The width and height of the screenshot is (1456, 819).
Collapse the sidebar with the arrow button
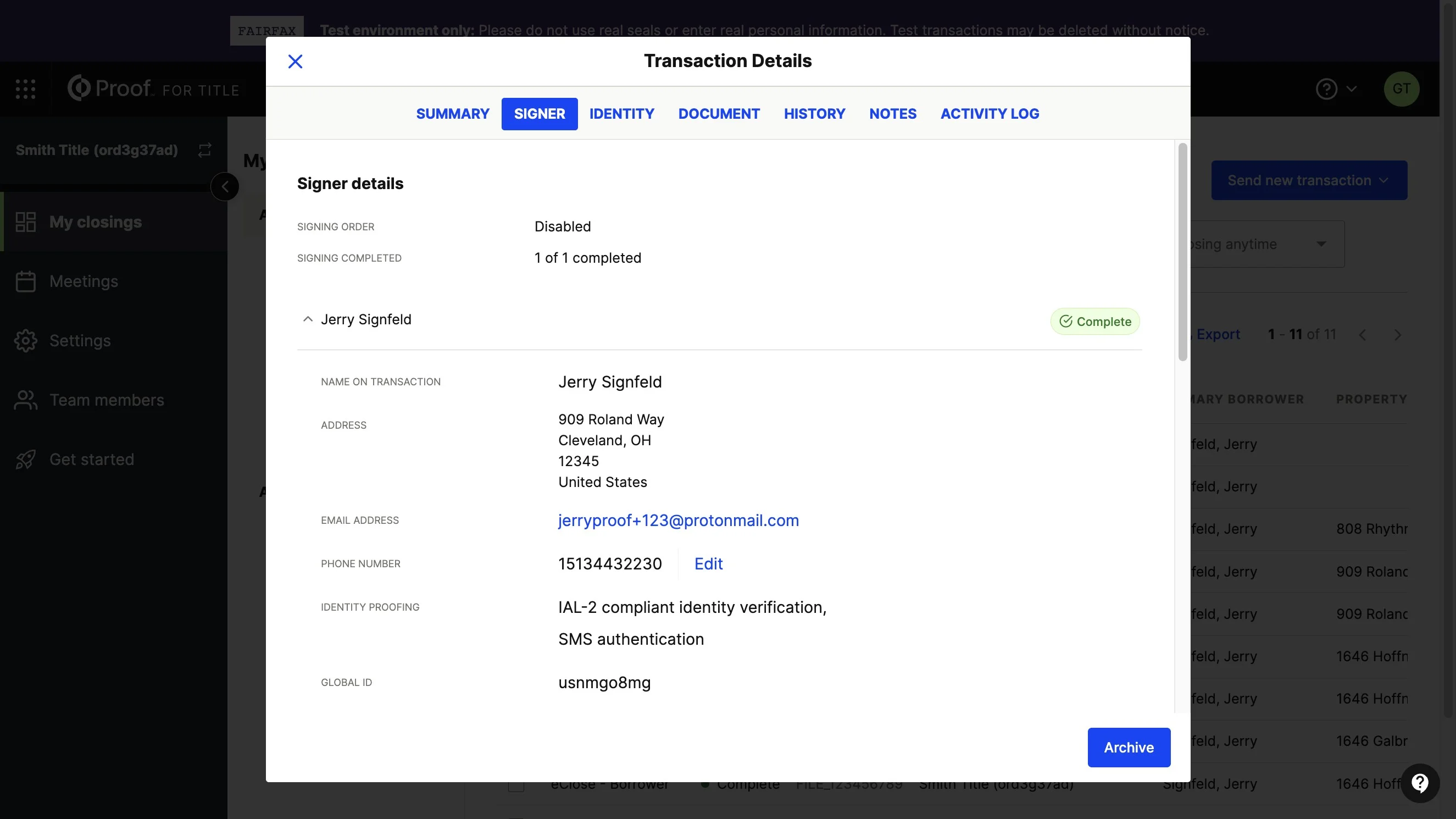(224, 187)
